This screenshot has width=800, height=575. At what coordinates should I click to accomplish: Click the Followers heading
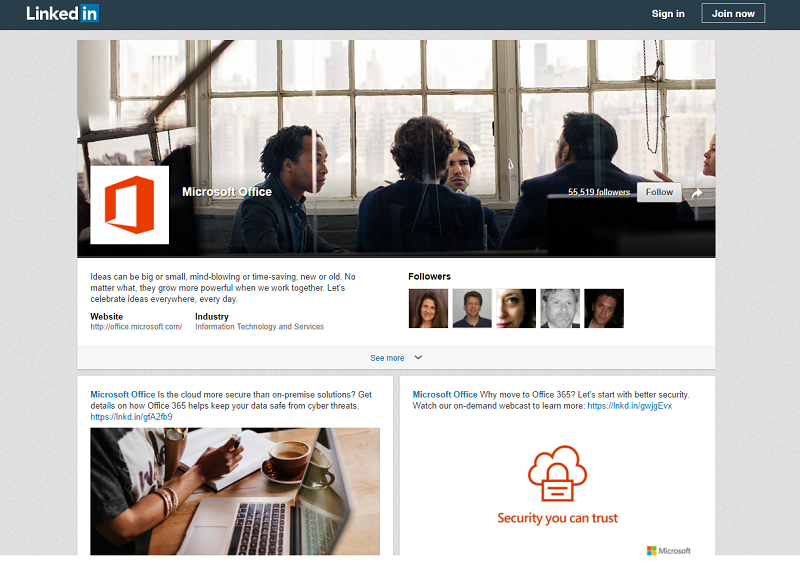pos(429,277)
